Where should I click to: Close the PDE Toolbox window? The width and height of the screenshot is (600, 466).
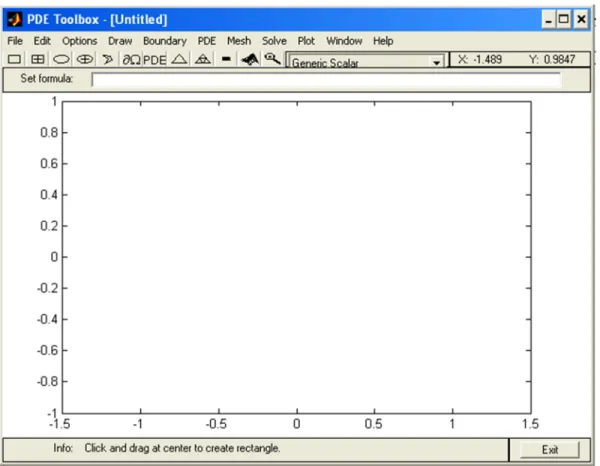point(581,20)
